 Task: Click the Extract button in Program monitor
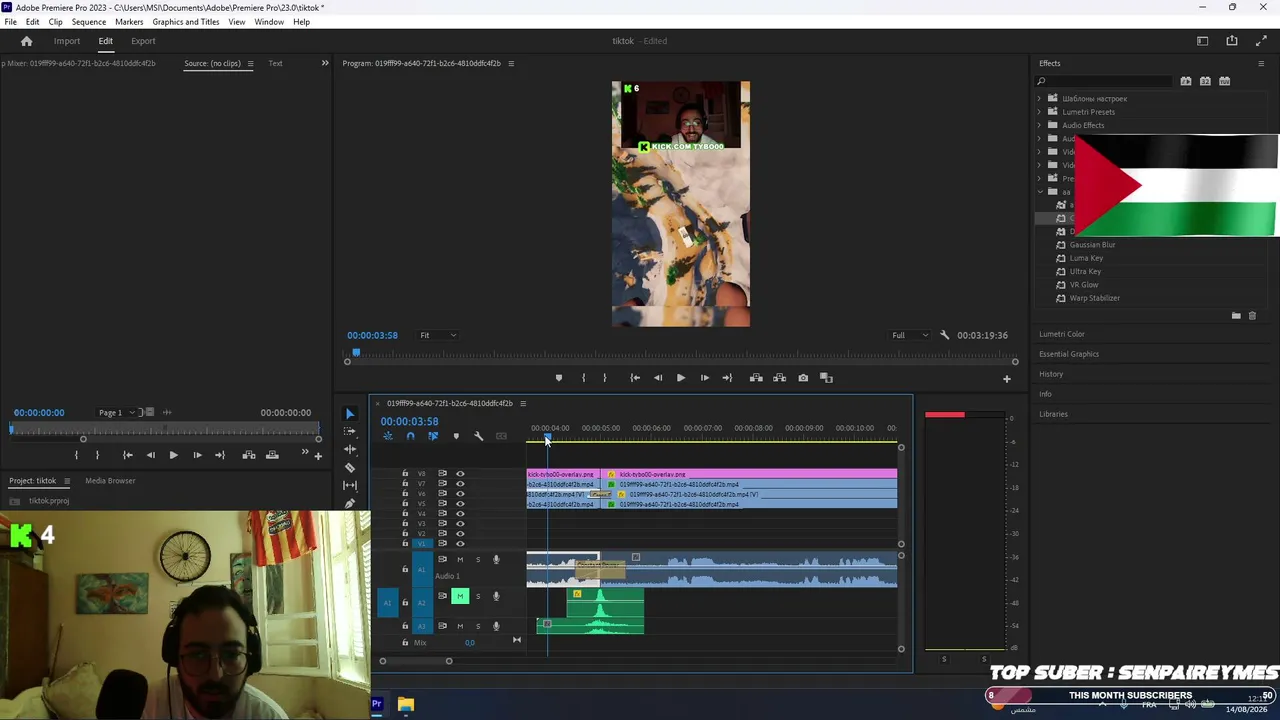tap(779, 378)
